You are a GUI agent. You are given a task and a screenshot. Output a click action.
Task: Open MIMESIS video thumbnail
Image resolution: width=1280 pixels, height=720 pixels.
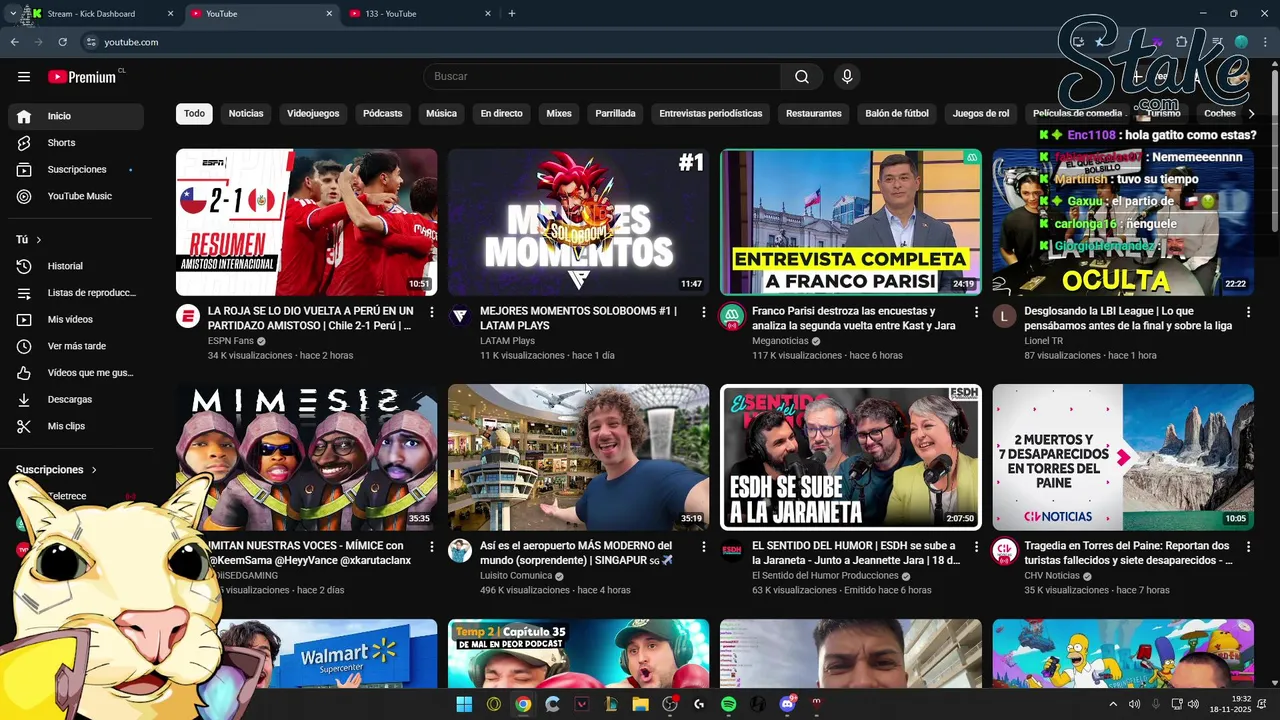(x=306, y=457)
